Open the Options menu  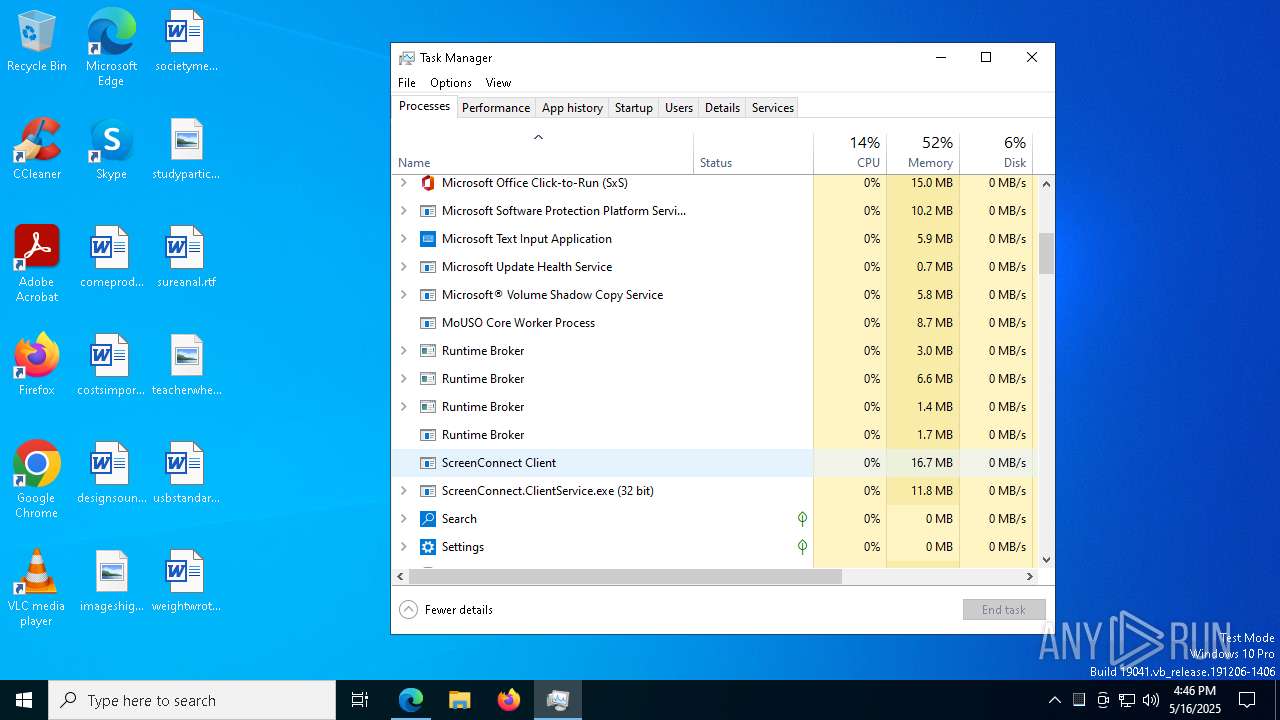(x=451, y=83)
